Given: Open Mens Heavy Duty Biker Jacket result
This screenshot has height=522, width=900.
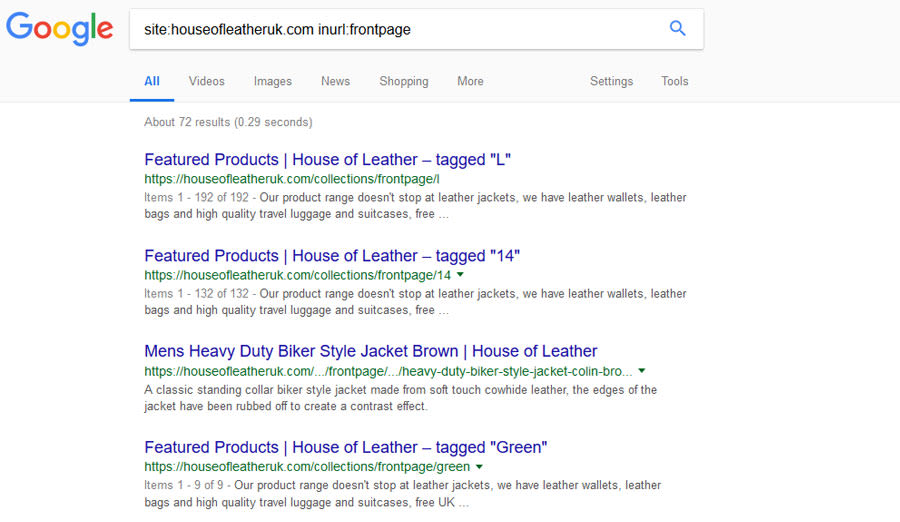Looking at the screenshot, I should [371, 351].
